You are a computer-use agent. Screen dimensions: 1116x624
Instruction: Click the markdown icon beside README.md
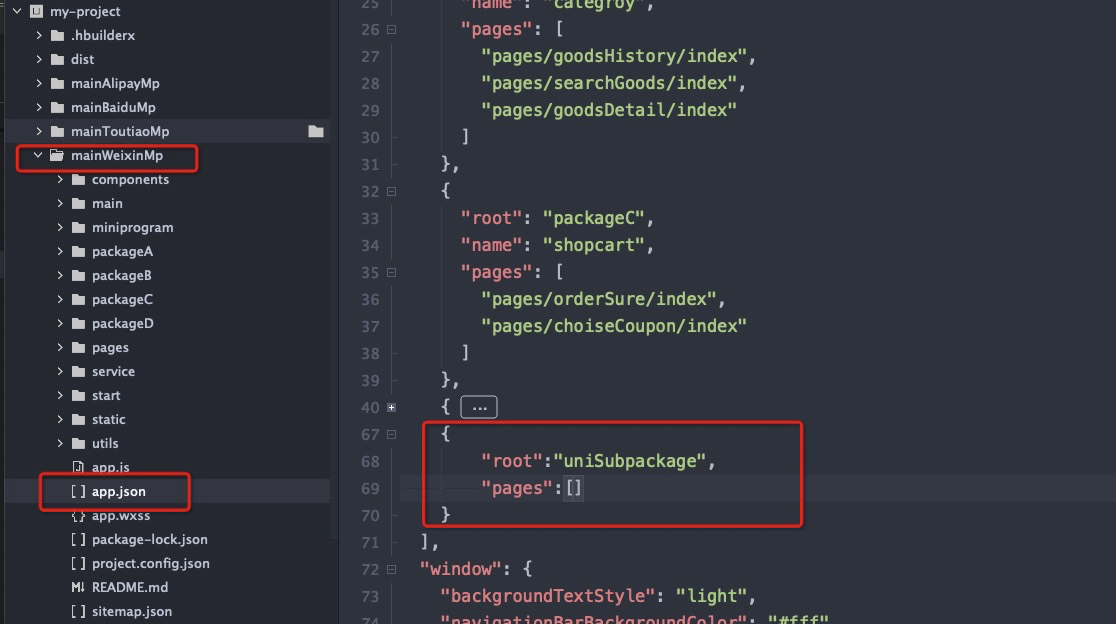(78, 587)
